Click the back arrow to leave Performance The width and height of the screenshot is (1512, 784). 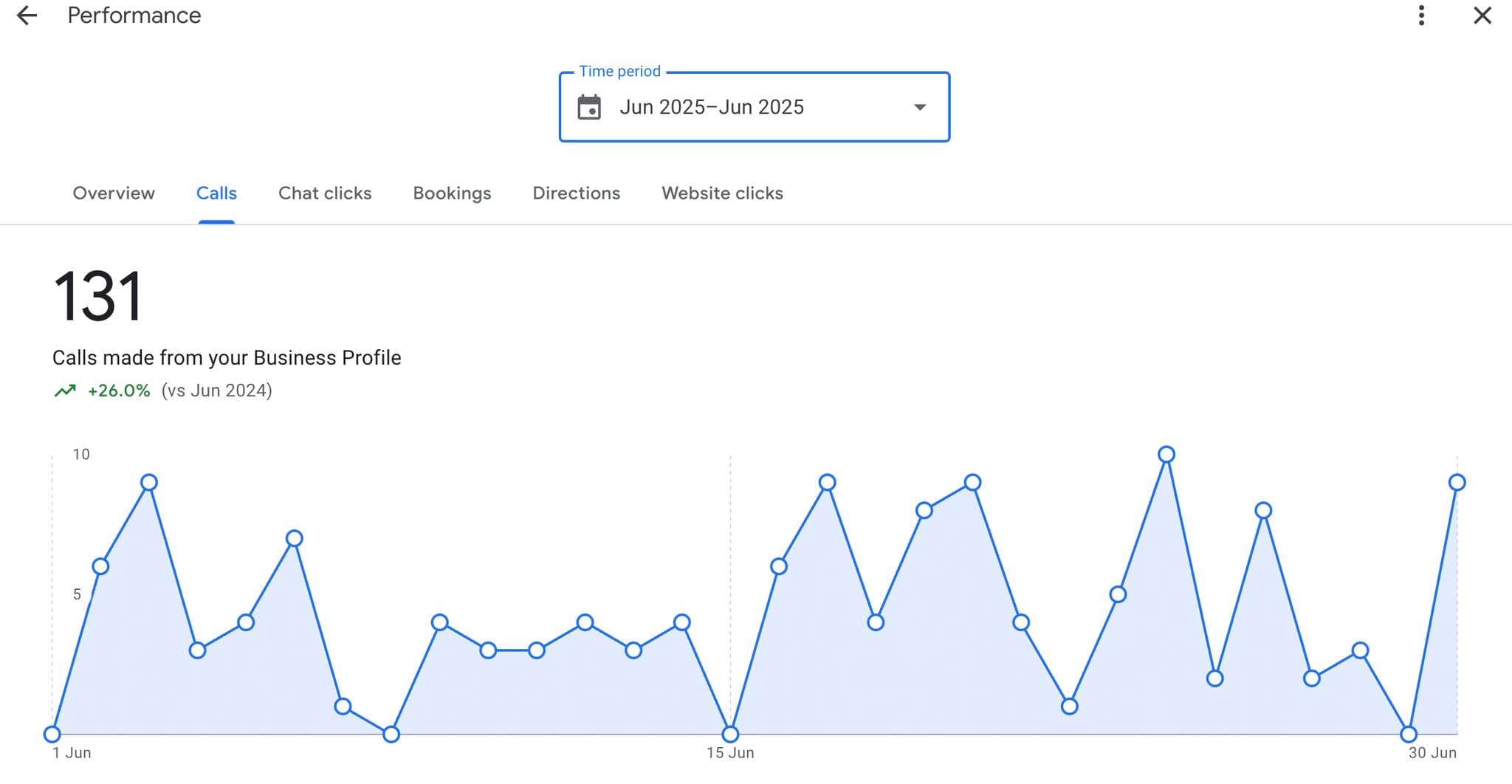[x=27, y=16]
